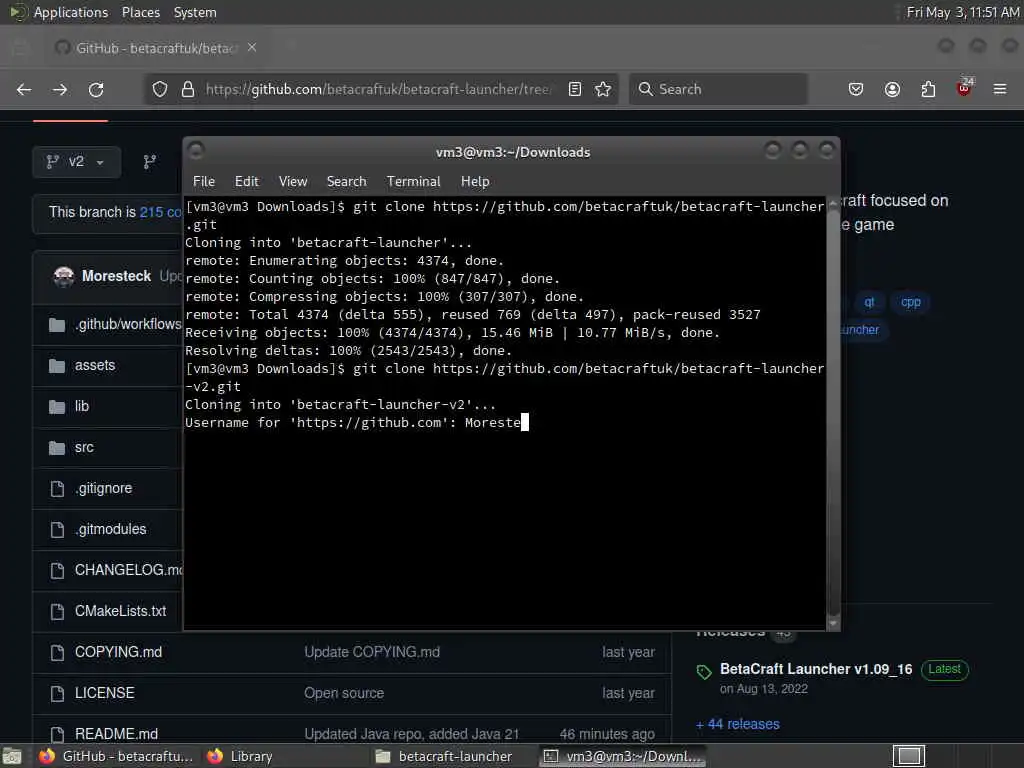The height and width of the screenshot is (768, 1024).
Task: Open the README.md file
Action: tap(116, 734)
